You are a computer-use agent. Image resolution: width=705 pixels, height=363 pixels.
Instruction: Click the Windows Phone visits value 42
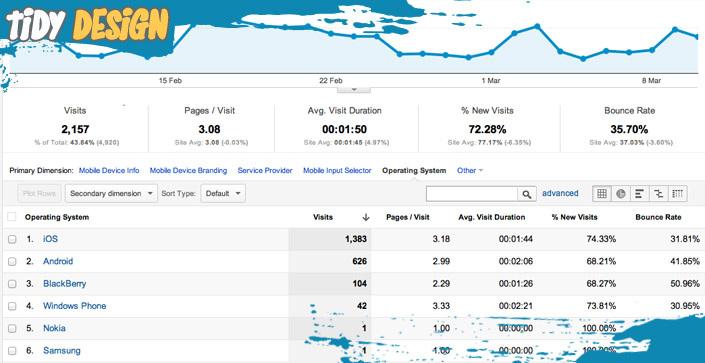click(362, 306)
